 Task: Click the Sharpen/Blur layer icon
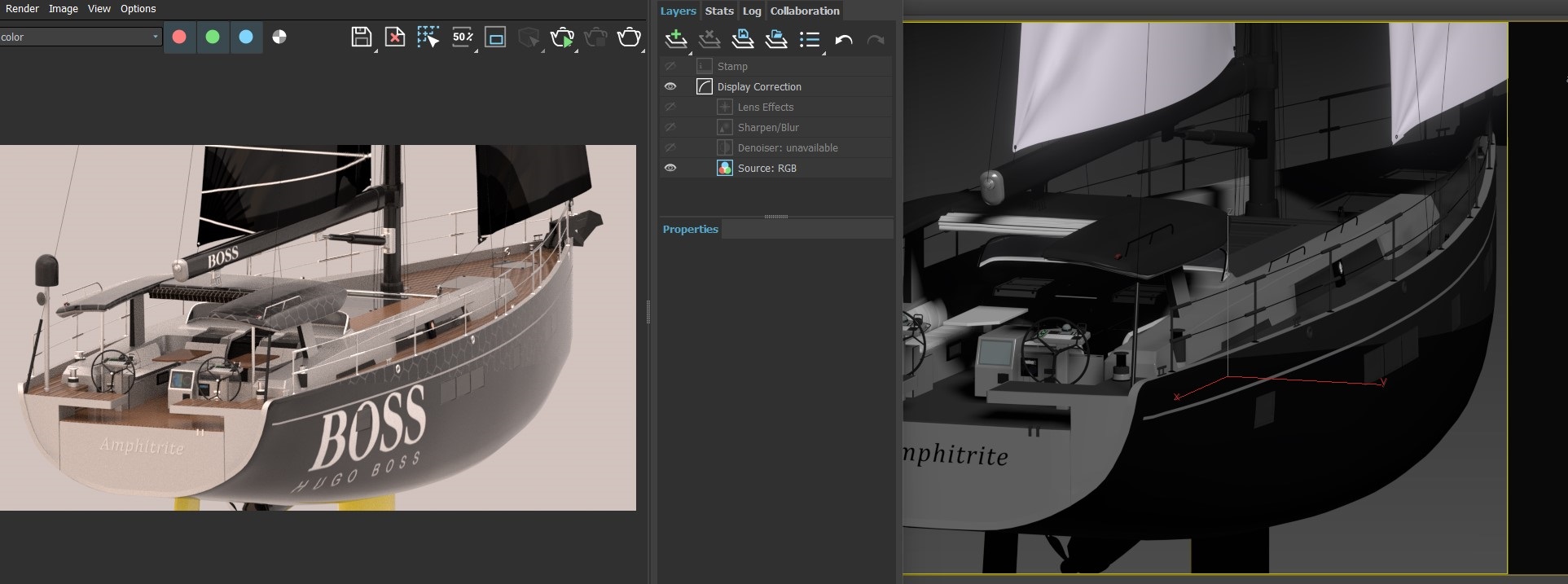click(x=725, y=127)
